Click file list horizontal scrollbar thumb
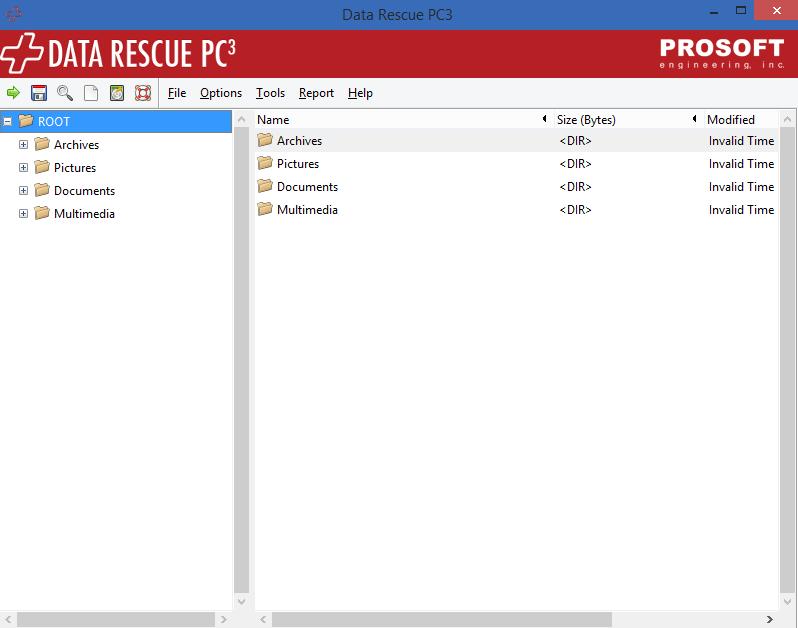The width and height of the screenshot is (798, 628). tap(442, 619)
